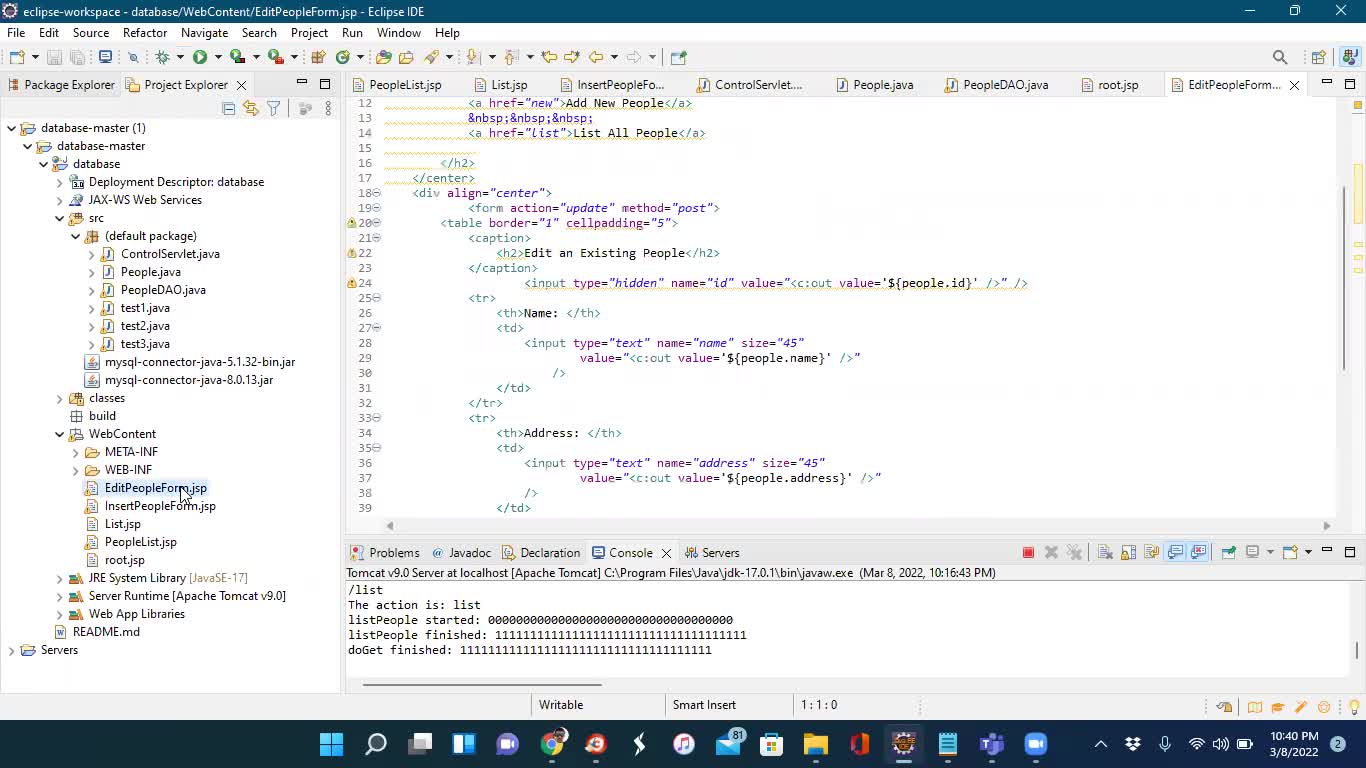Click Last Edit Location toolbar icon
Image resolution: width=1366 pixels, height=768 pixels.
pyautogui.click(x=549, y=57)
